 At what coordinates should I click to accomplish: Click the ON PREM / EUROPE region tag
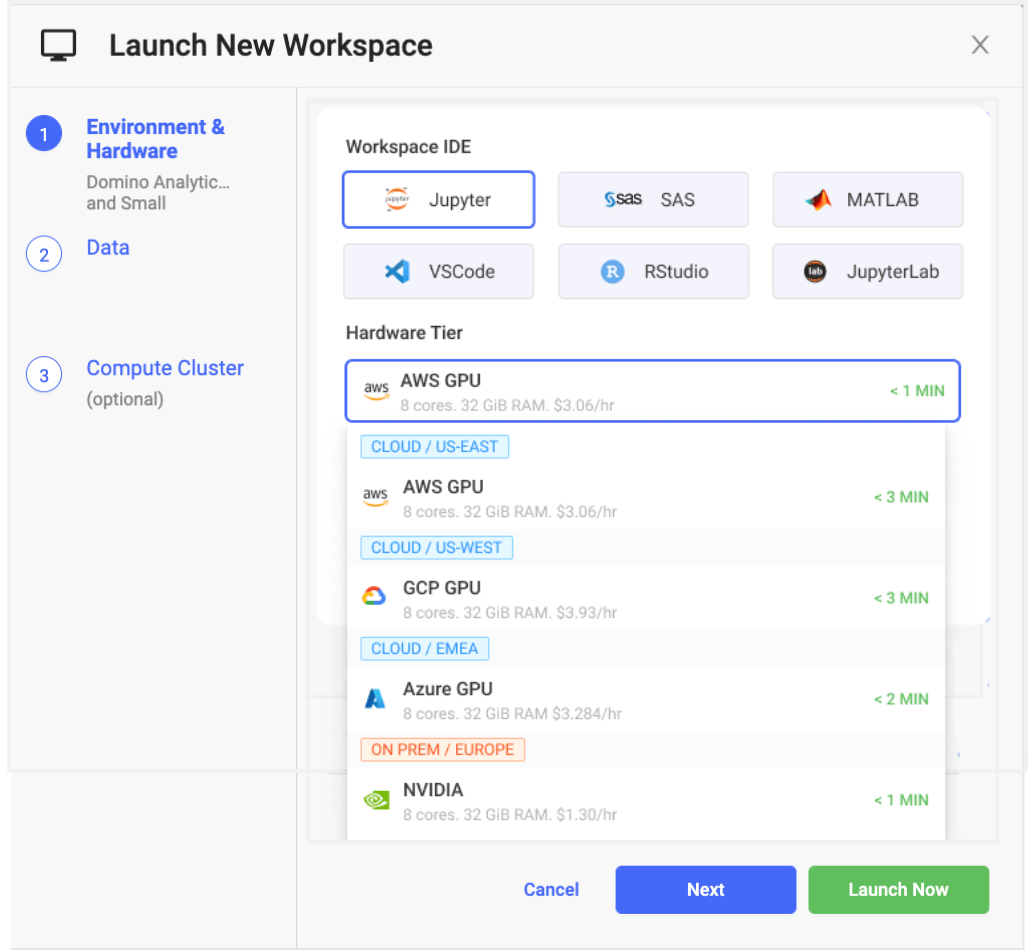tap(442, 749)
